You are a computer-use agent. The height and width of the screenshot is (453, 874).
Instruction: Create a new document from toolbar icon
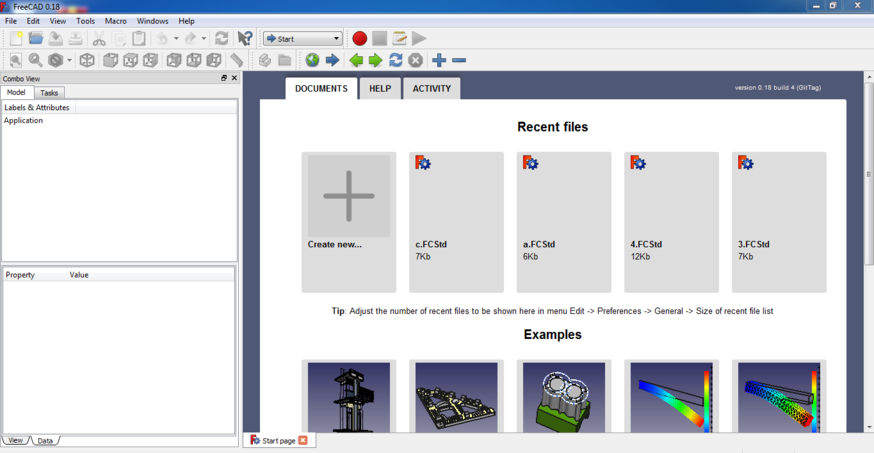[x=16, y=38]
